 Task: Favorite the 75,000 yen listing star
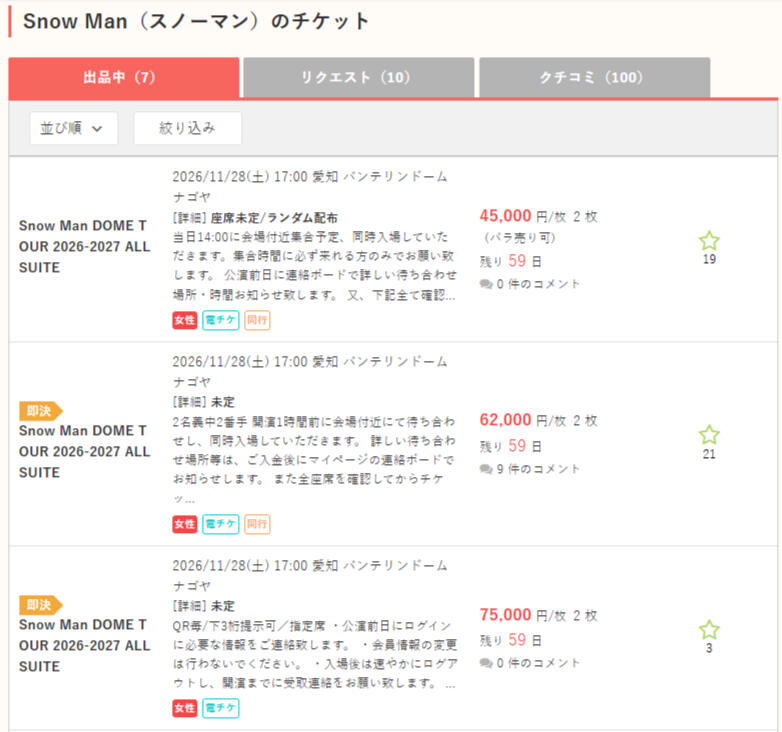coord(709,630)
